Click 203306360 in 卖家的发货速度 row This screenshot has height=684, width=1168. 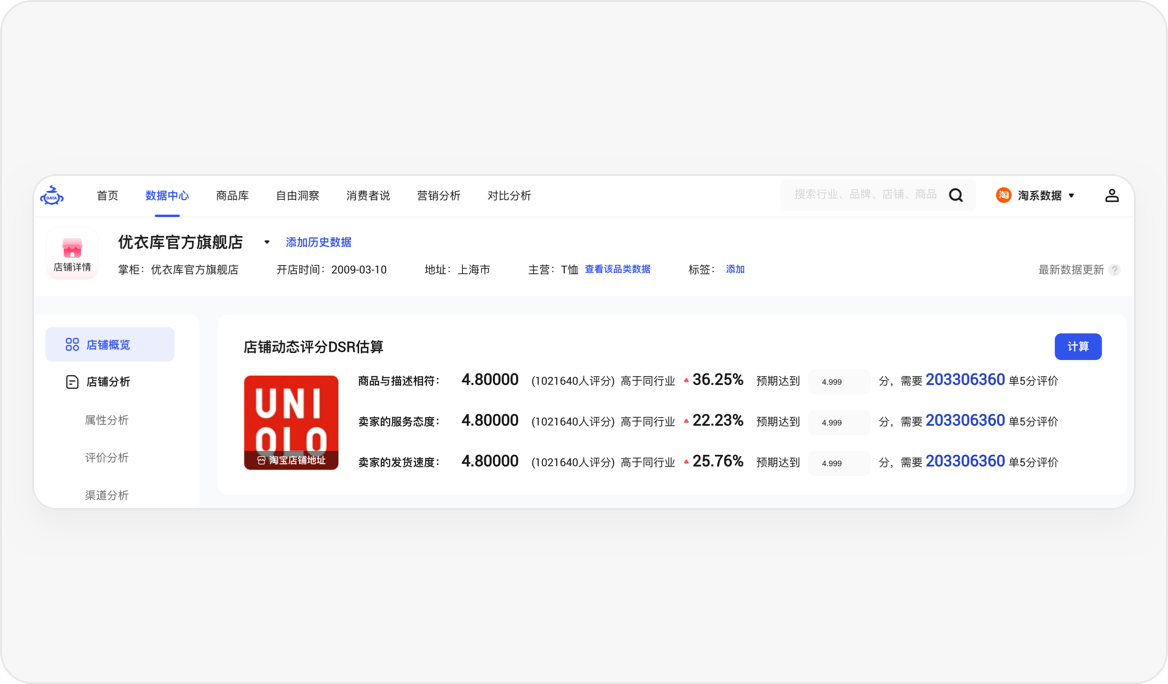(x=965, y=461)
